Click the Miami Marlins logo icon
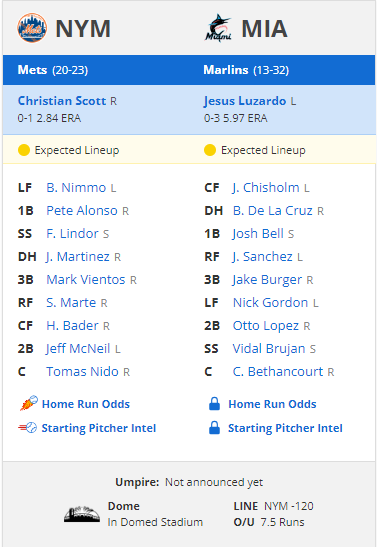377x547 pixels. tap(218, 28)
